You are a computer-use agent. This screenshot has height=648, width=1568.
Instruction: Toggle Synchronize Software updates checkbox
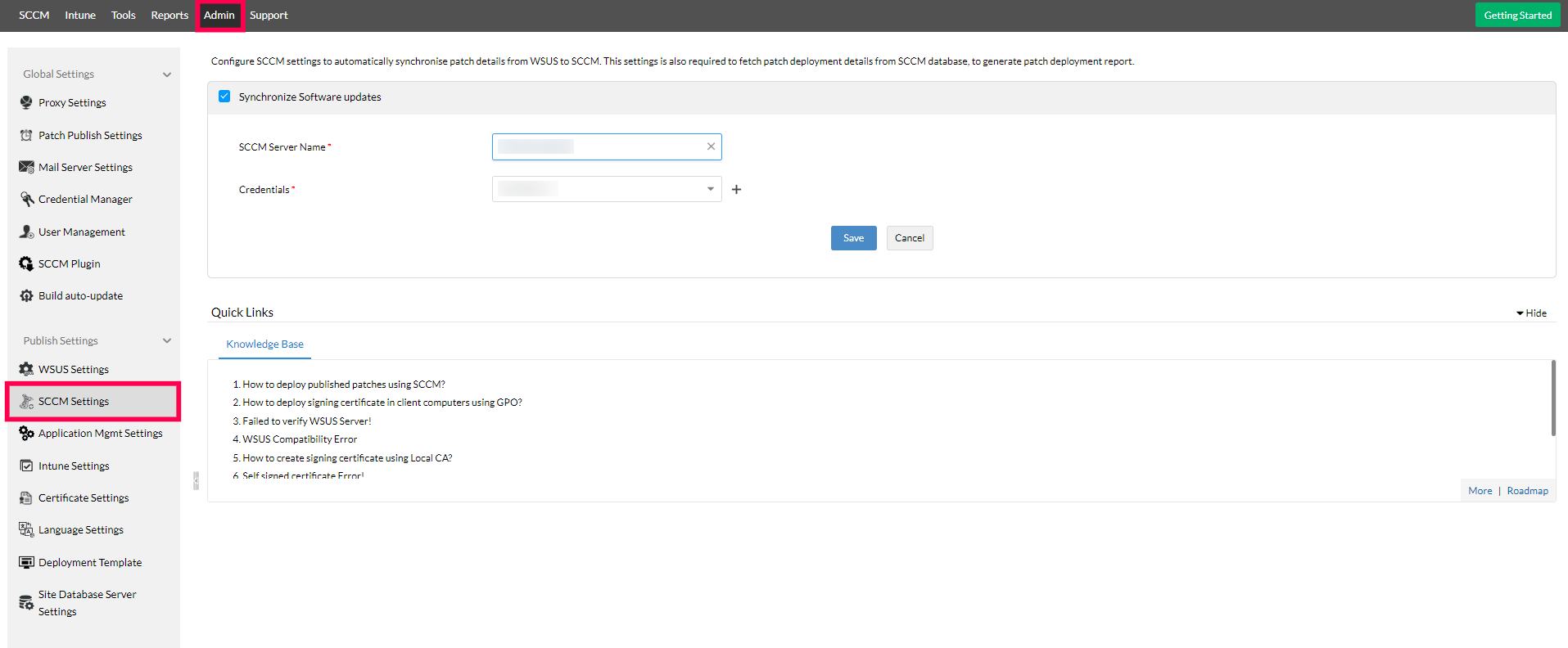[224, 97]
